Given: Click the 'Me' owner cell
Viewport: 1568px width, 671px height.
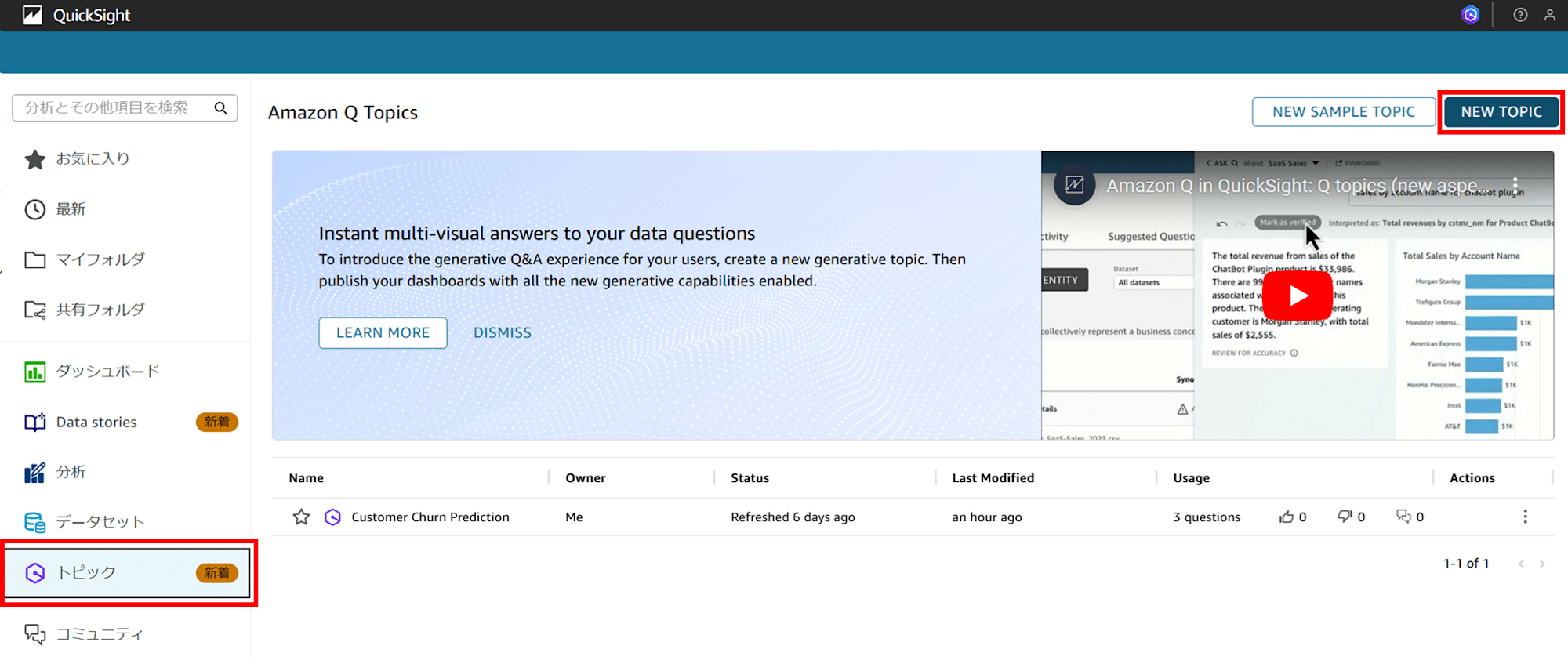Looking at the screenshot, I should click(574, 517).
